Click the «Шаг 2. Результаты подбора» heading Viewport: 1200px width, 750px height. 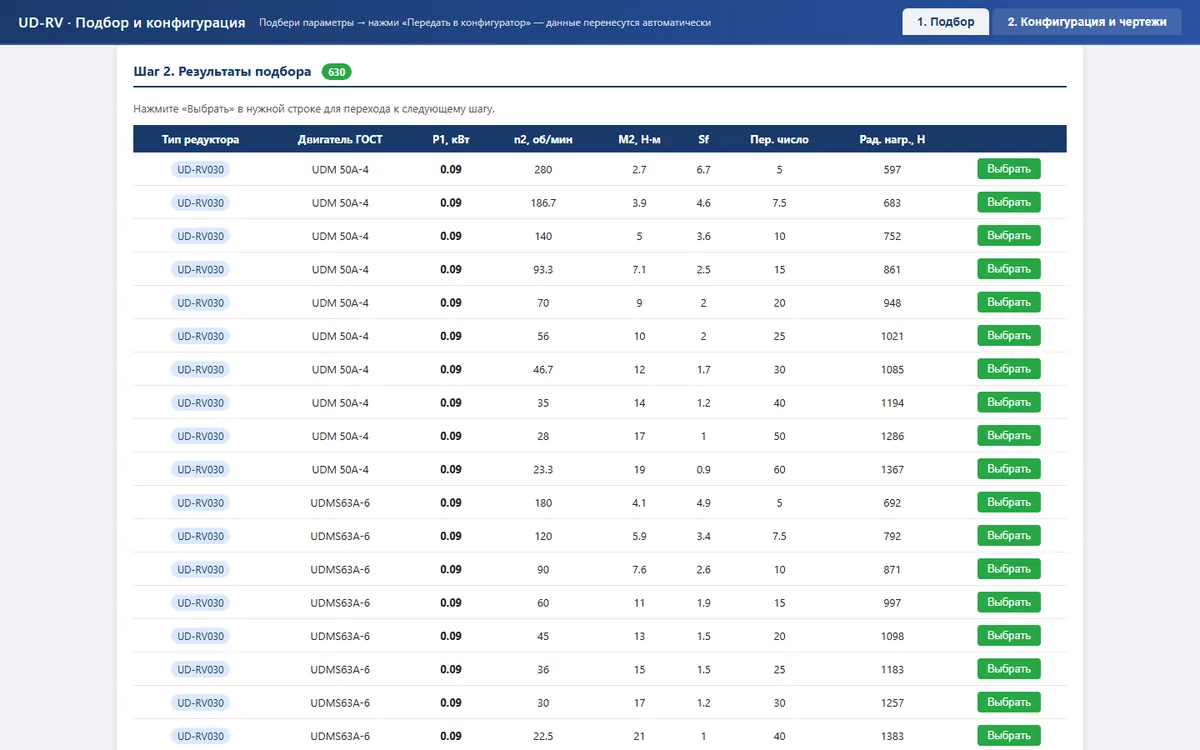(222, 72)
